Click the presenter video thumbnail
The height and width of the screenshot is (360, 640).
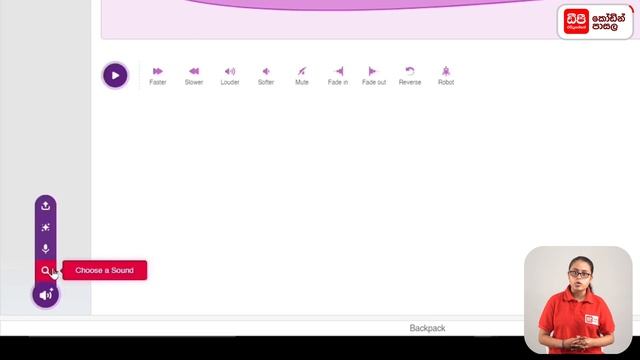click(x=578, y=300)
